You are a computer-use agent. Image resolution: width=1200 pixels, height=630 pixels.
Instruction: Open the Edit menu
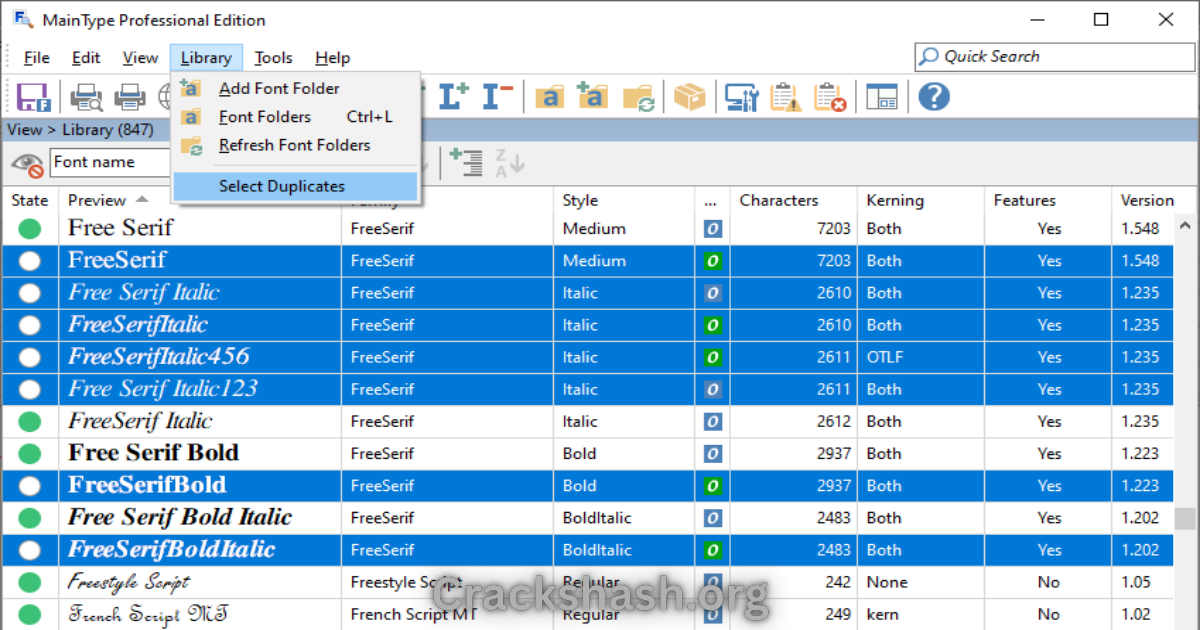coord(86,57)
